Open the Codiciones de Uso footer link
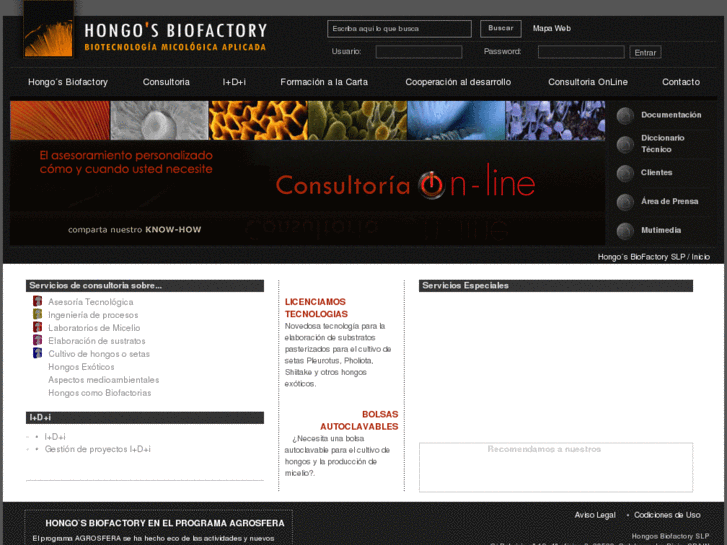Screen dimensions: 727x545 click(667, 515)
